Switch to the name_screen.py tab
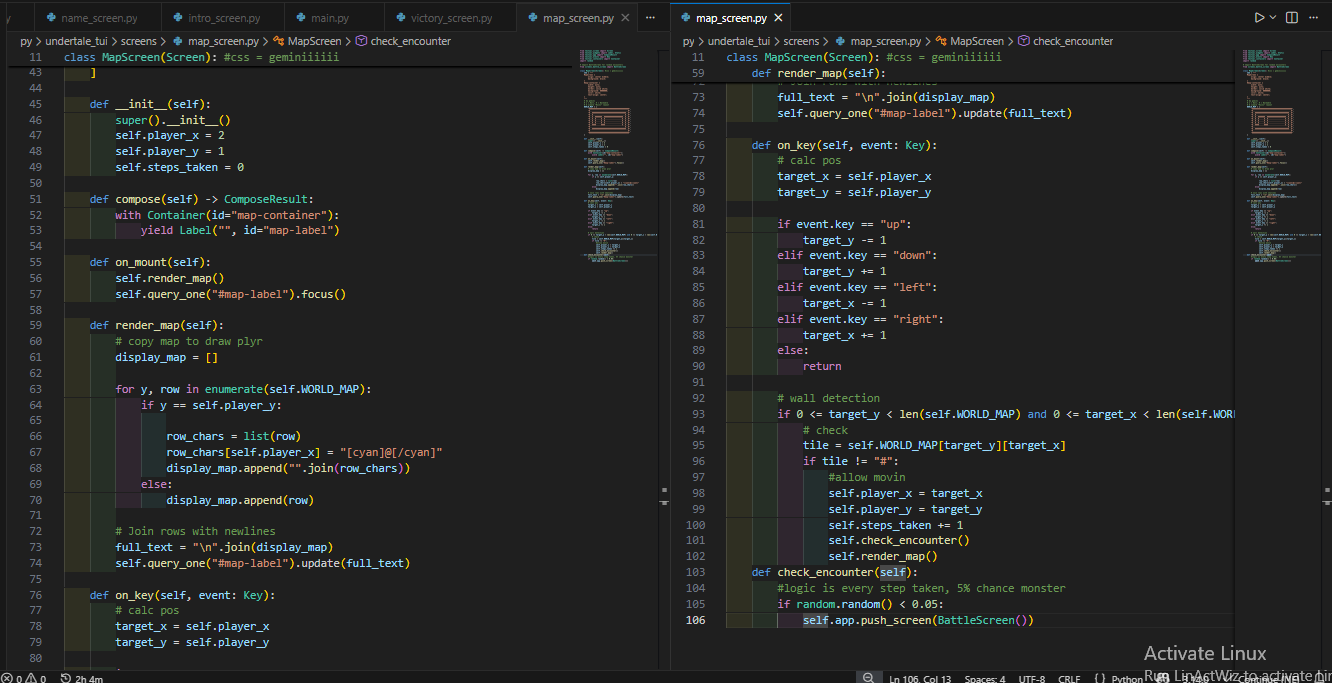Screen dimensions: 1332x683 tap(98, 18)
